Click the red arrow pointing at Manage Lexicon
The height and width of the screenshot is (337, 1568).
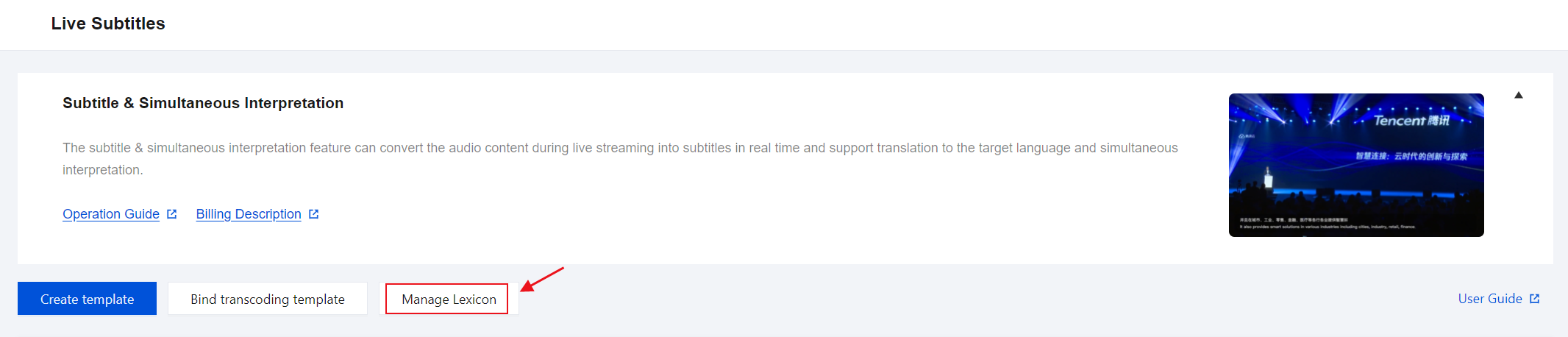coord(542,279)
